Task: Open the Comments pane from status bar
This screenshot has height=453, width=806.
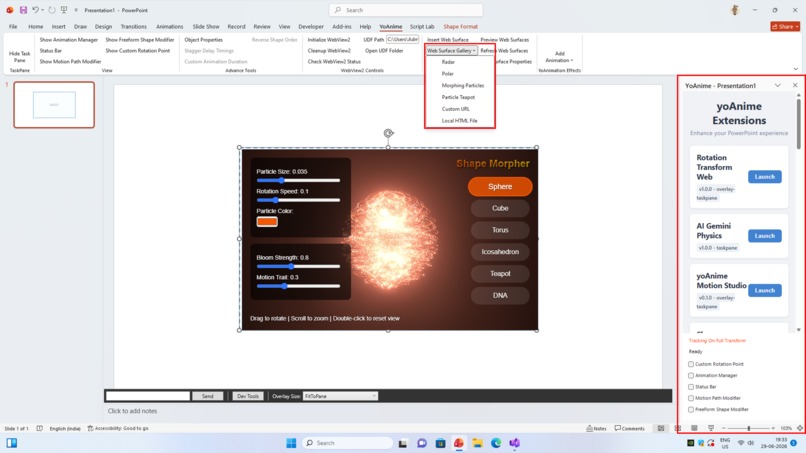Action: pyautogui.click(x=629, y=428)
